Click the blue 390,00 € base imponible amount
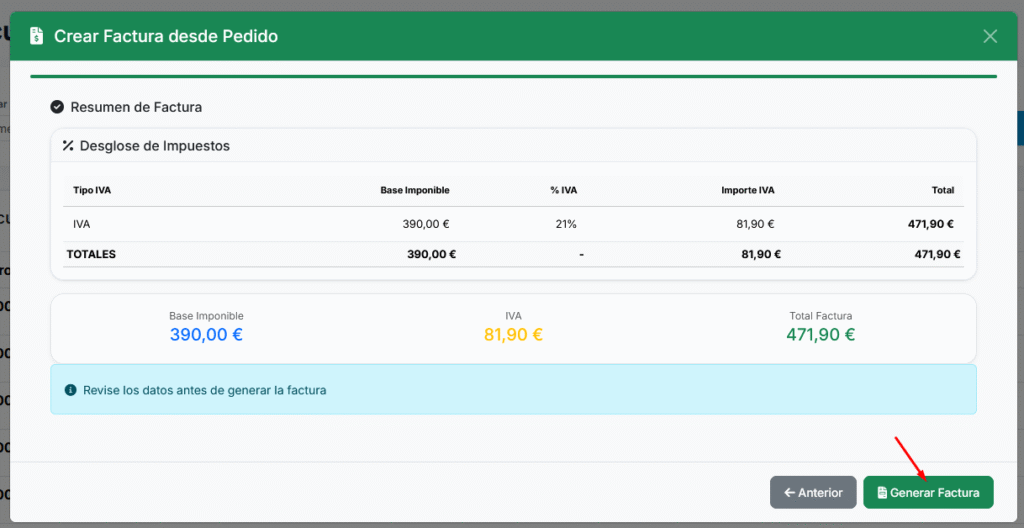 click(206, 335)
